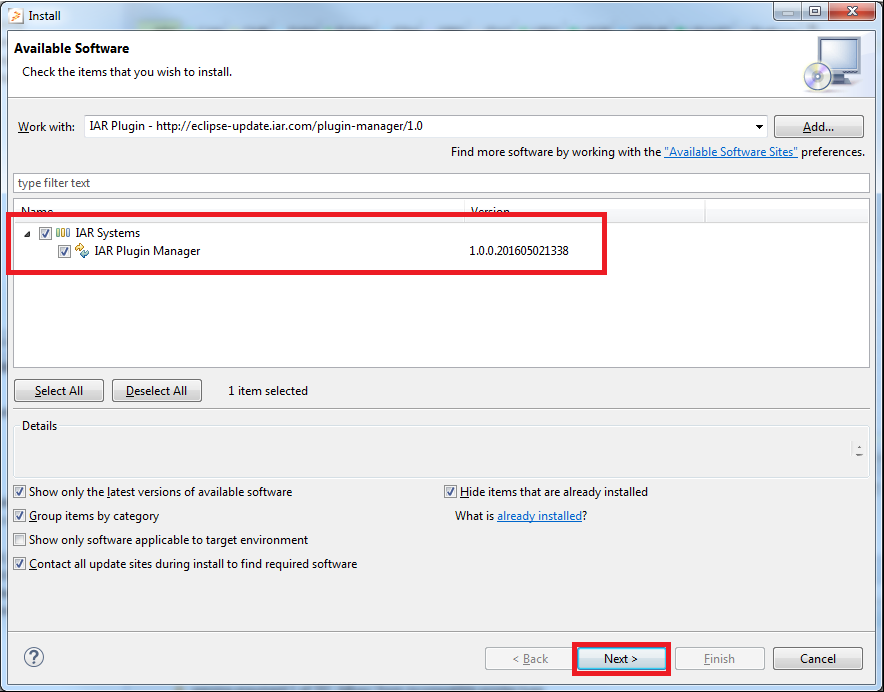Maximize the Install dialog window
884x692 pixels.
(x=815, y=11)
